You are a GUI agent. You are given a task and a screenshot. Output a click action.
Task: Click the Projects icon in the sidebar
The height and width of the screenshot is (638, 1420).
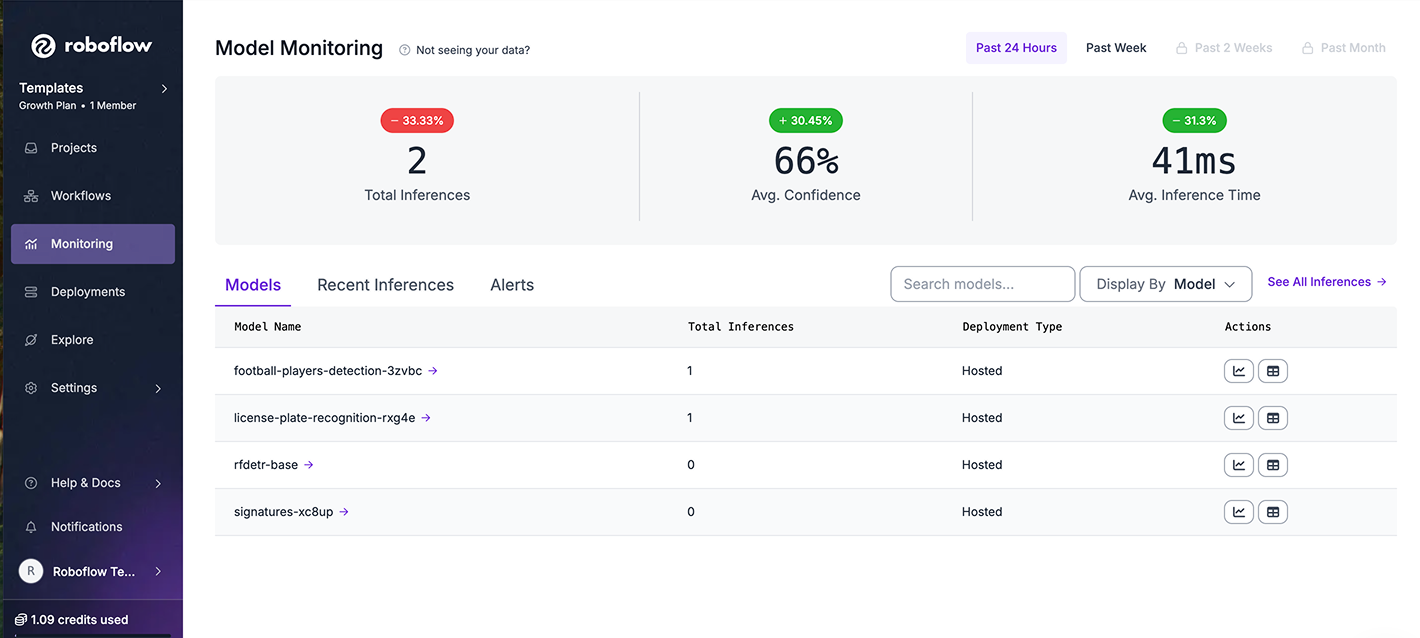point(31,148)
